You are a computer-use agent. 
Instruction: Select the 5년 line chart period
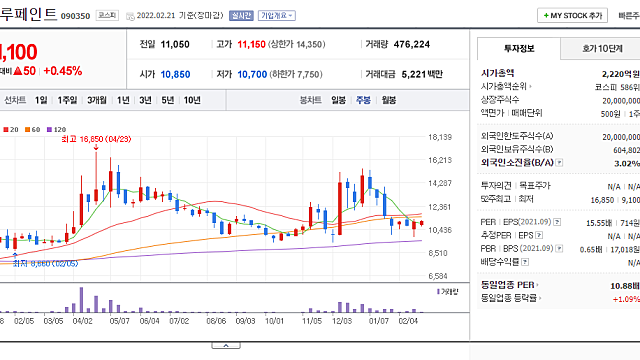click(167, 100)
